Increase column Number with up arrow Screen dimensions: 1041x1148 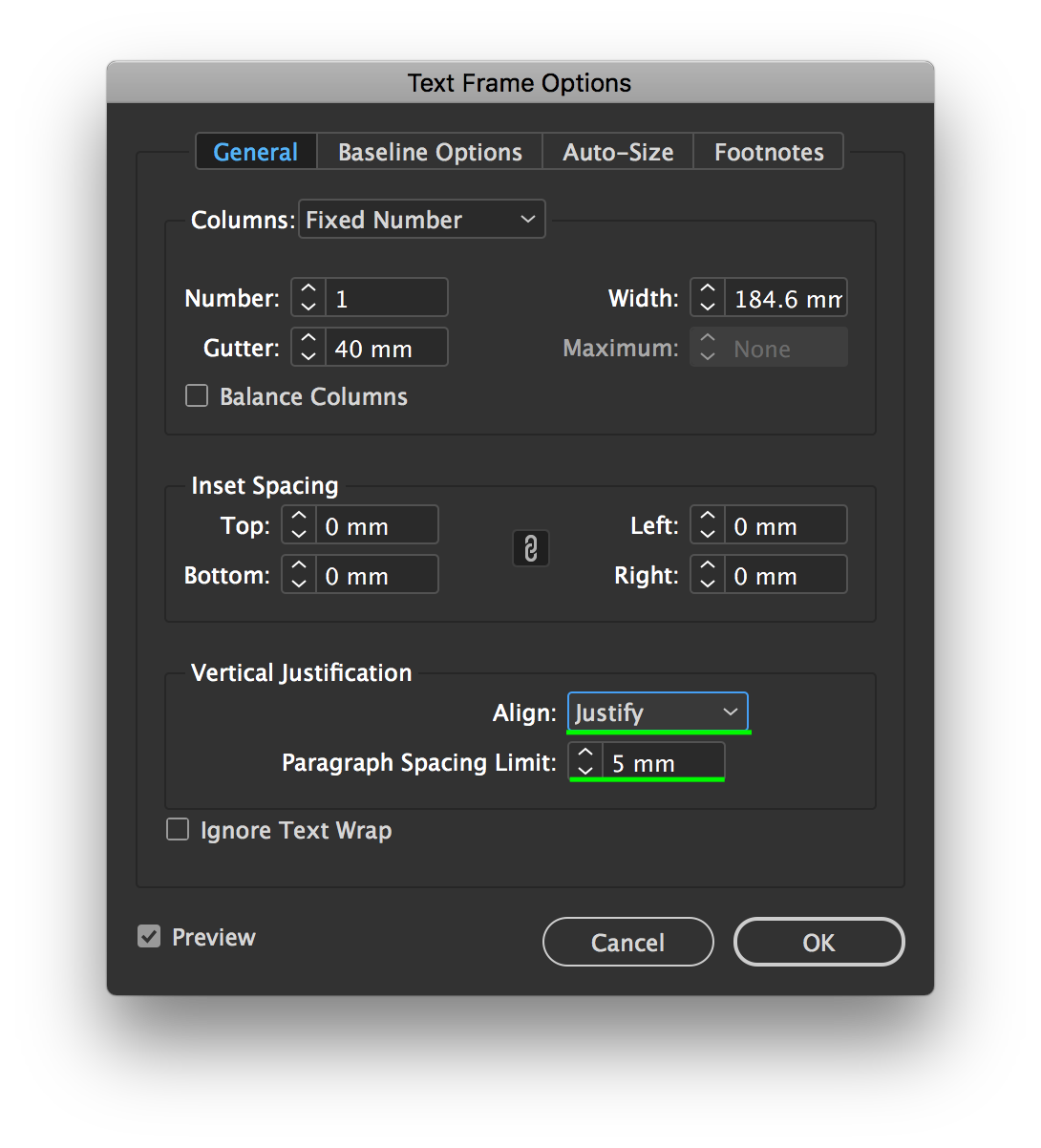[308, 287]
